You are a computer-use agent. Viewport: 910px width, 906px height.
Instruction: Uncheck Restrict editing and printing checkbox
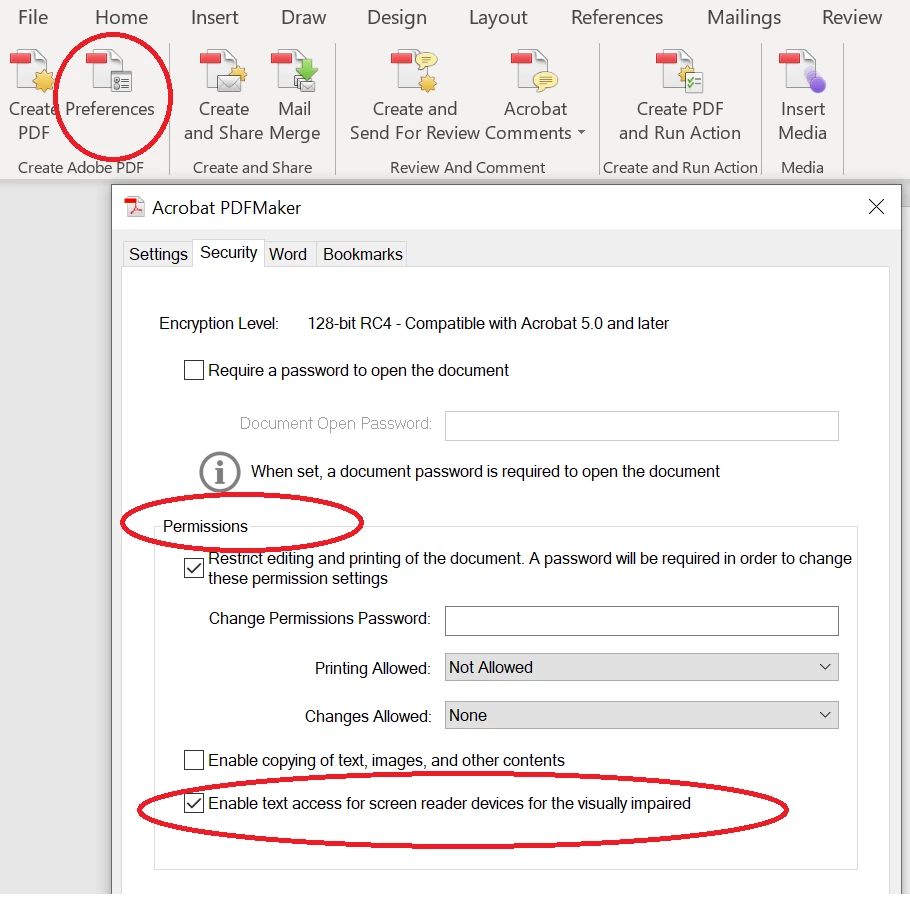(194, 568)
